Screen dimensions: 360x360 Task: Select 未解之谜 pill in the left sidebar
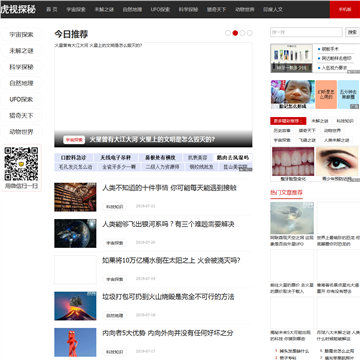pos(21,51)
